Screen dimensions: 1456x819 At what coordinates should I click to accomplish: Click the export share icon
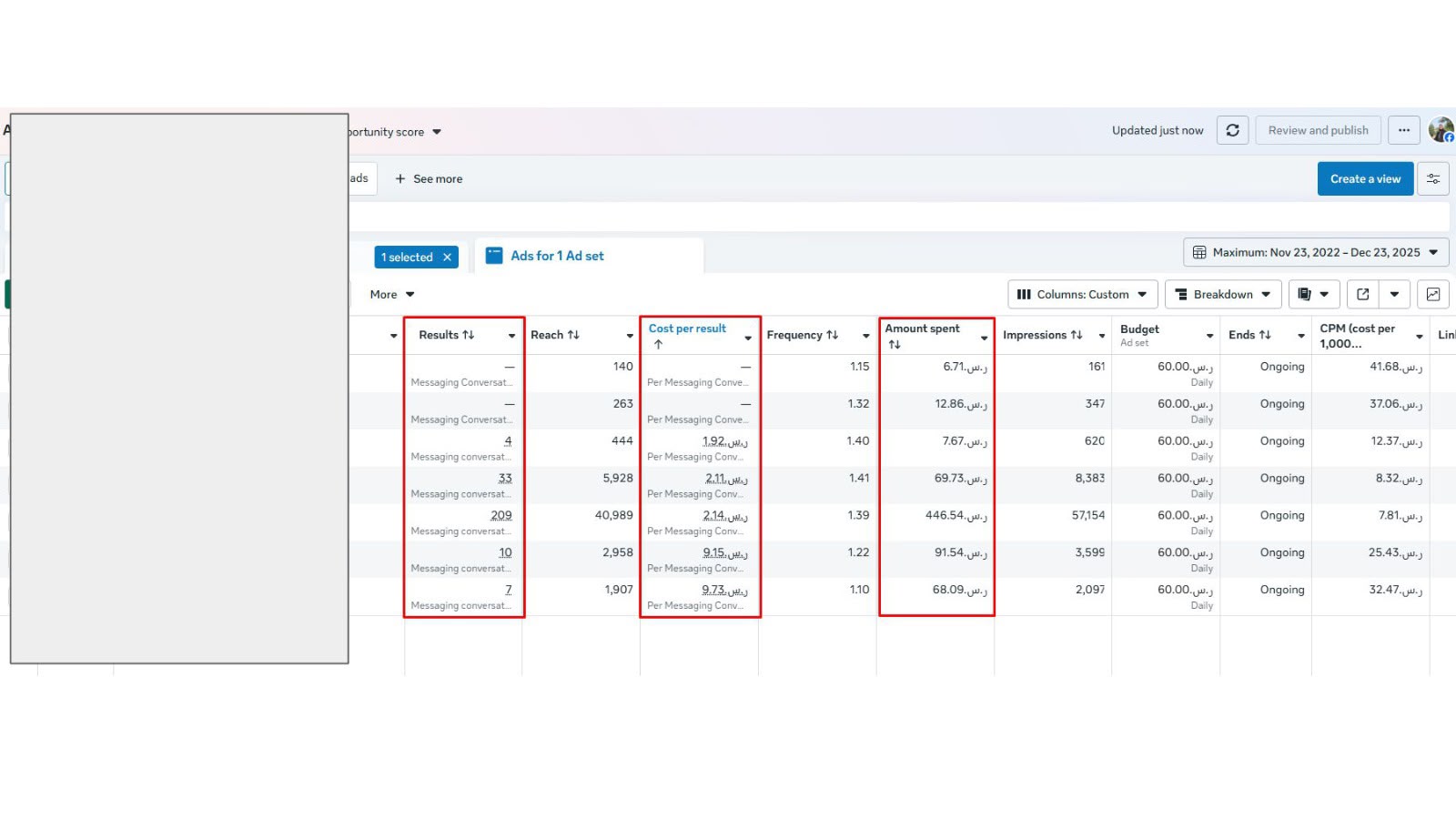coord(1362,294)
